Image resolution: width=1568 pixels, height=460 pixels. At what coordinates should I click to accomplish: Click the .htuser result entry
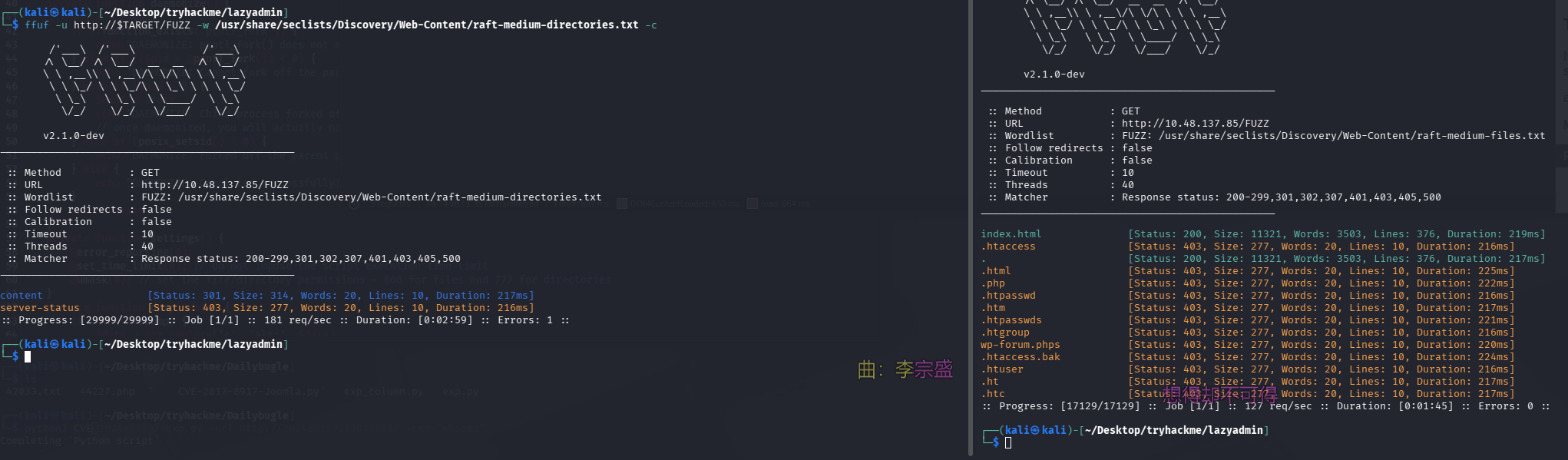click(x=1001, y=369)
